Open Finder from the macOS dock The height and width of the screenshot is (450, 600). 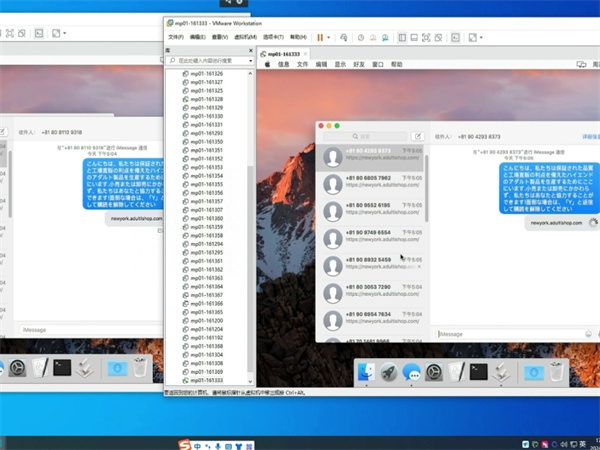pos(364,372)
